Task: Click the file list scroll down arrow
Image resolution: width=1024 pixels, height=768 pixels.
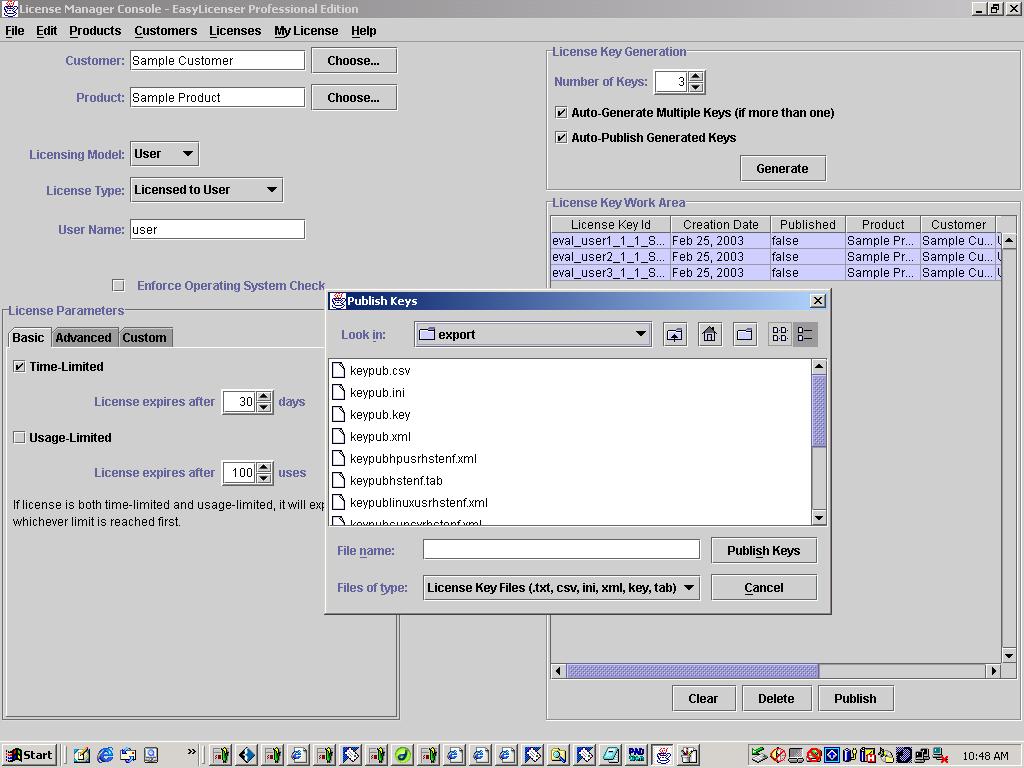Action: point(819,518)
